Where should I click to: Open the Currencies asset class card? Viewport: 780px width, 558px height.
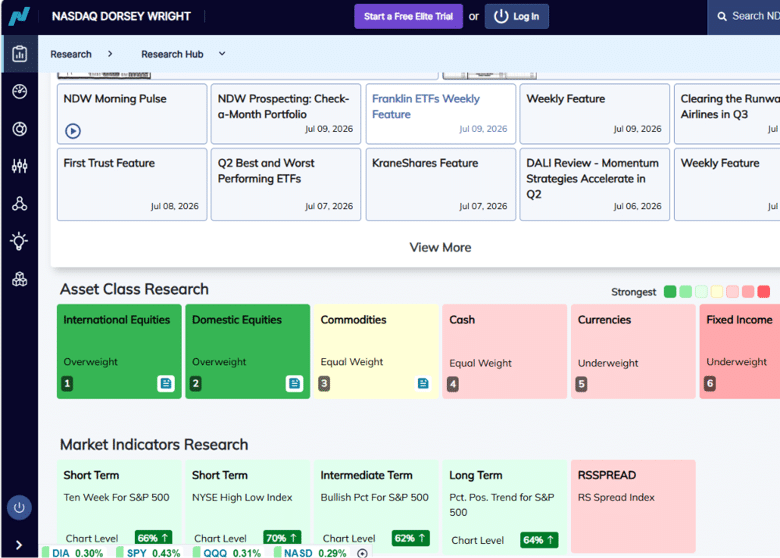click(x=633, y=352)
